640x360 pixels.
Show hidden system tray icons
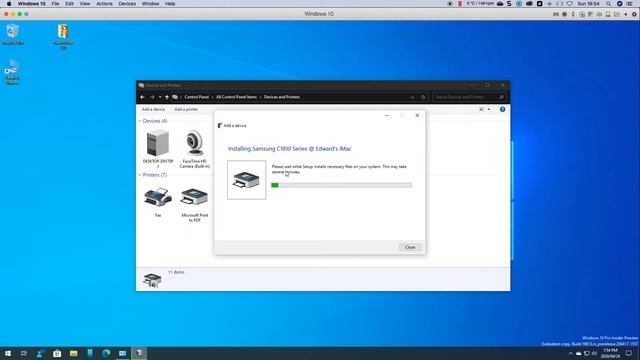point(571,353)
